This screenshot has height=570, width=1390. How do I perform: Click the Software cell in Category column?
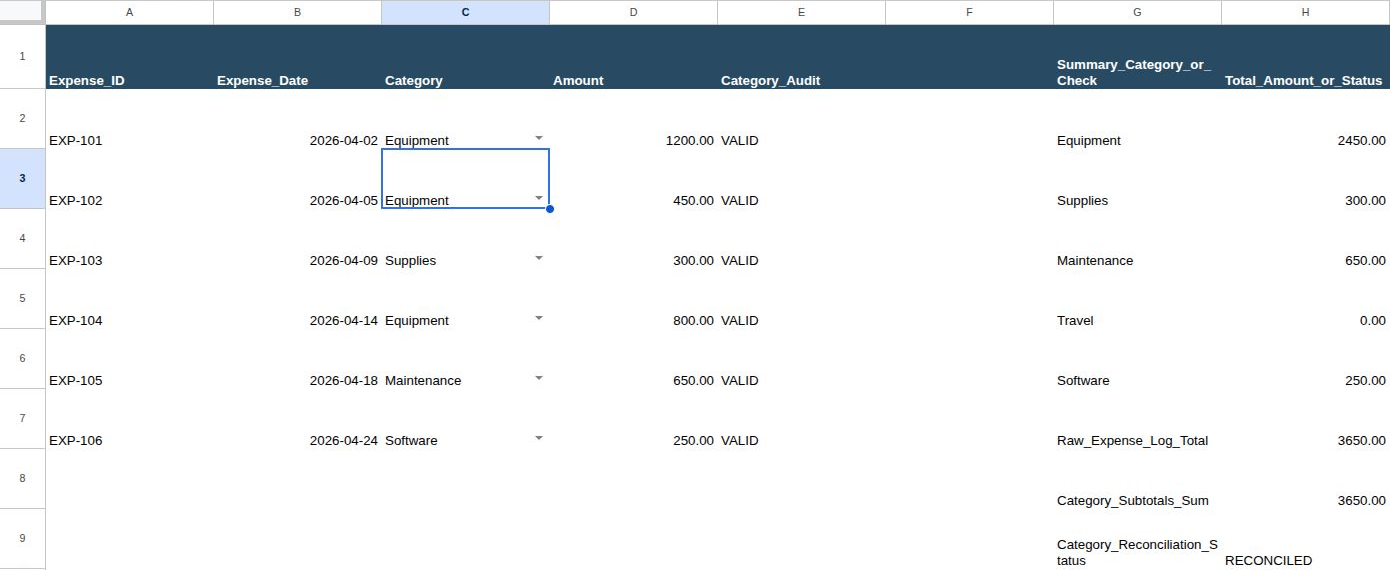465,419
